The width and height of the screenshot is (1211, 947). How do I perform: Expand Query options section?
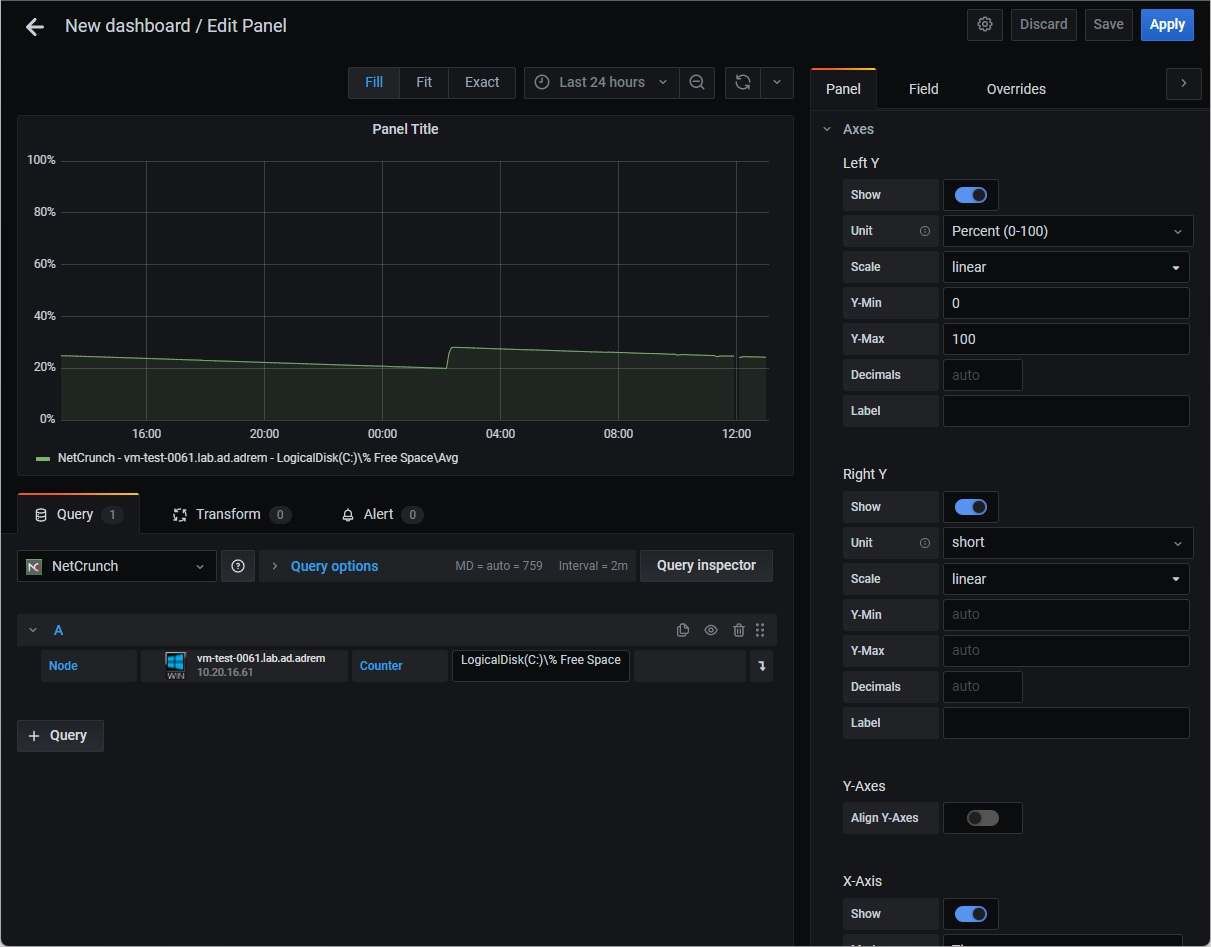point(334,566)
